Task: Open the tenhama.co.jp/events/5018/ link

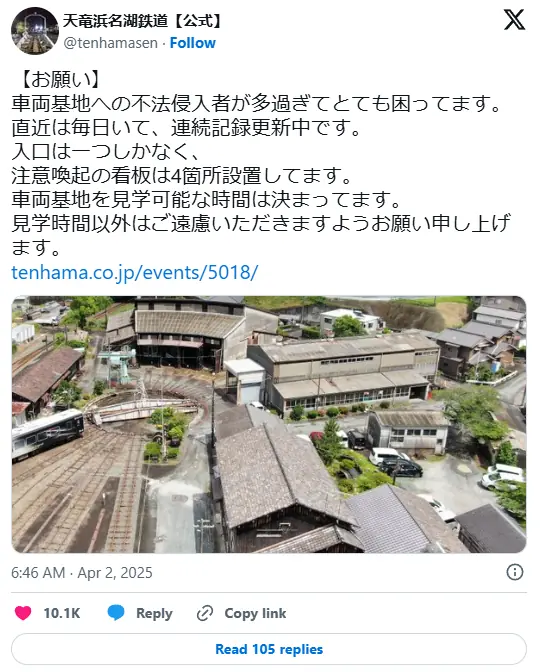Action: (135, 272)
